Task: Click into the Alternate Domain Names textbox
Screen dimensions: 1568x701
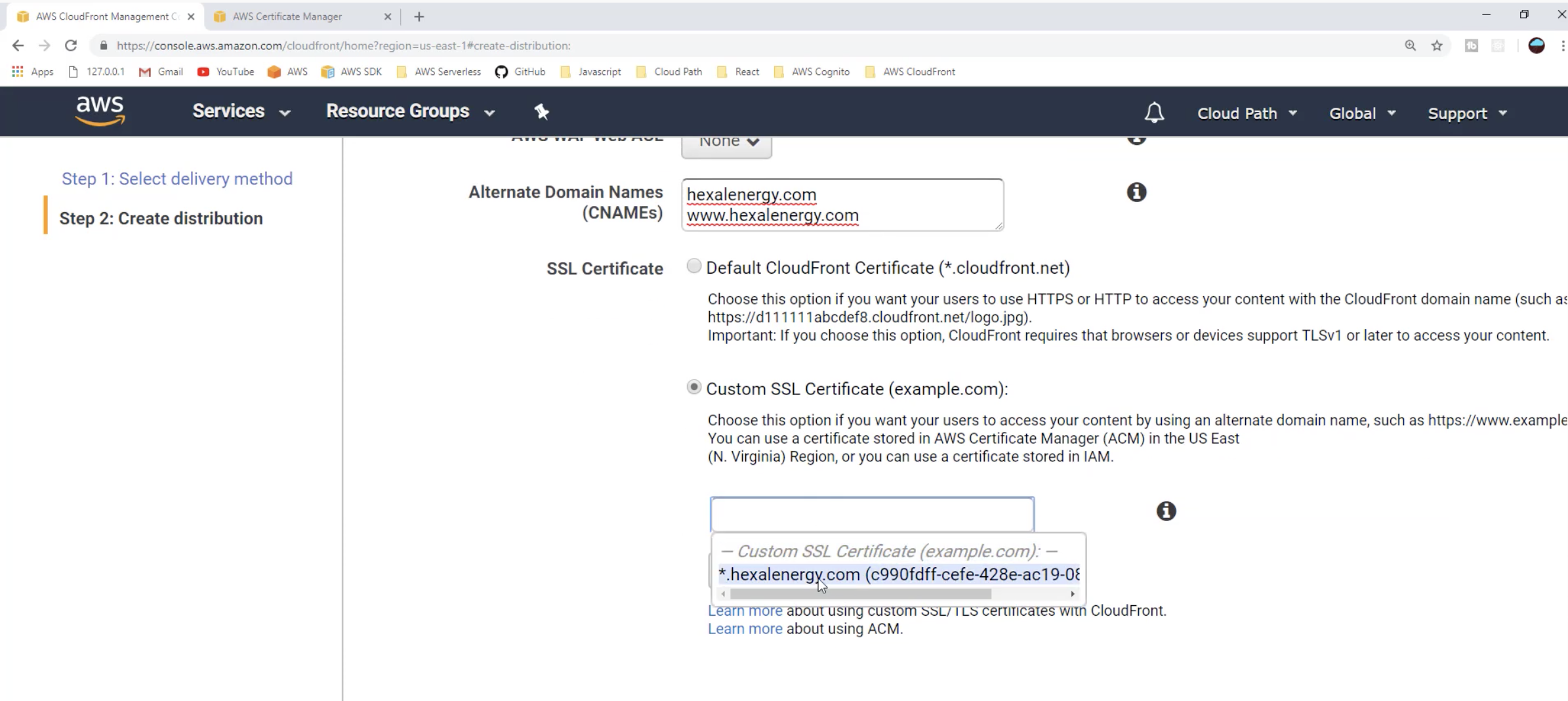Action: (842, 205)
